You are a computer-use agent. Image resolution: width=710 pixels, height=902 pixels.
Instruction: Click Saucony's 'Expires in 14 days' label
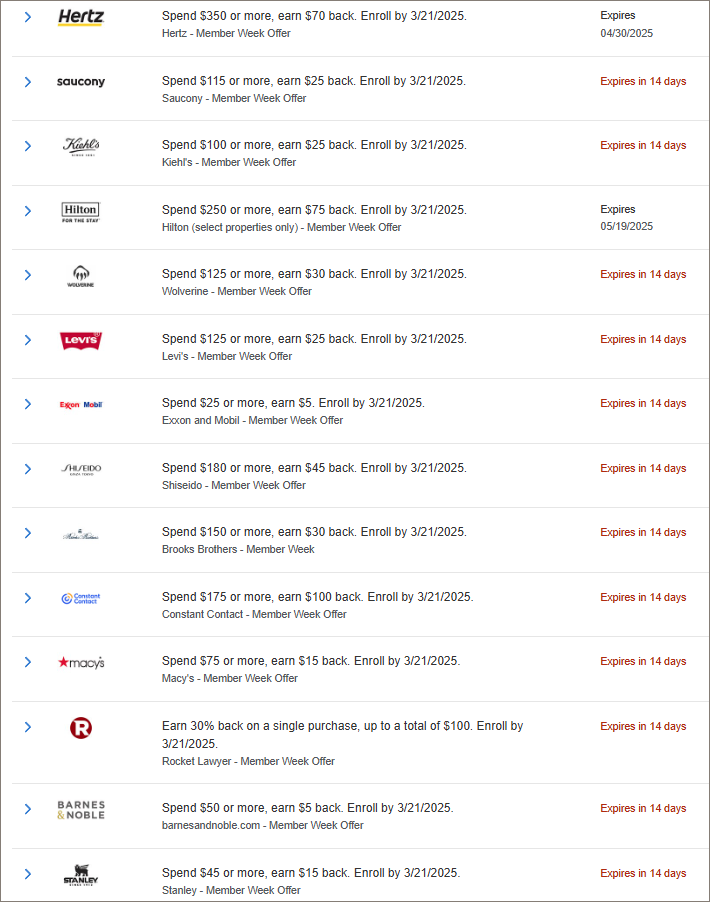tap(643, 82)
